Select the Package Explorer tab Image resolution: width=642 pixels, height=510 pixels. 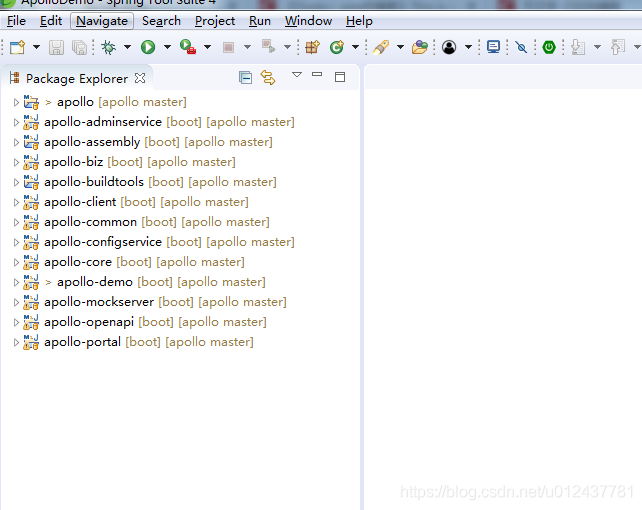coord(77,79)
